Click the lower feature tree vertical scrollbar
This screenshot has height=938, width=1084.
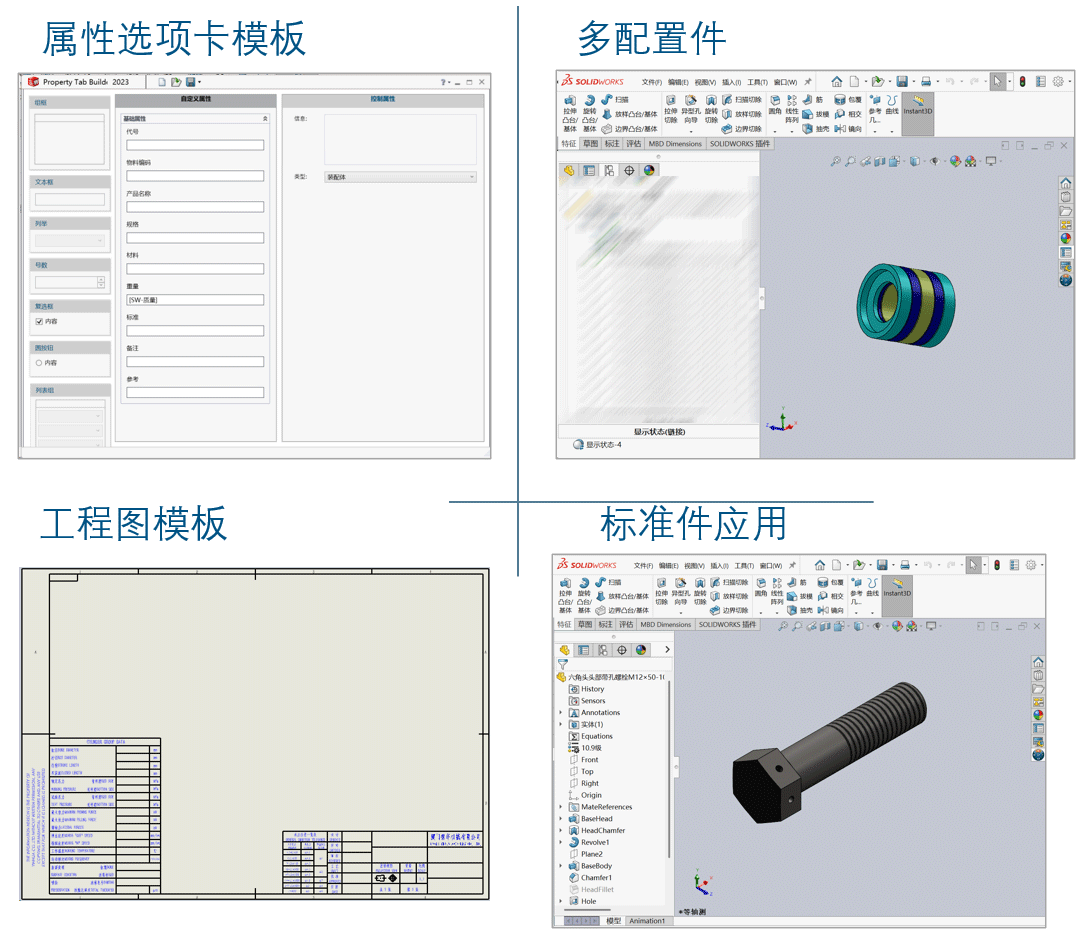click(x=669, y=767)
